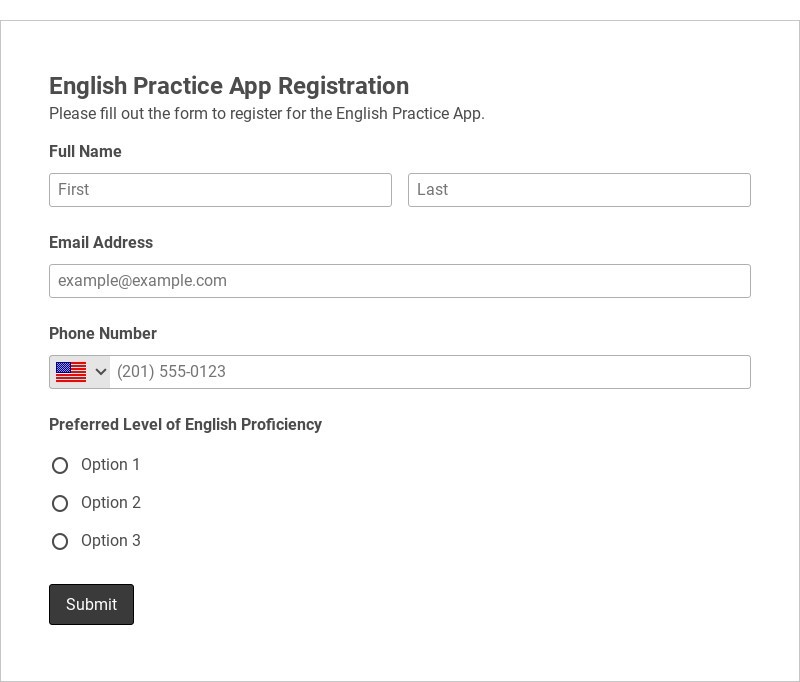Select the Option 3 radio button
Screen dimensions: 800x682
pyautogui.click(x=60, y=541)
